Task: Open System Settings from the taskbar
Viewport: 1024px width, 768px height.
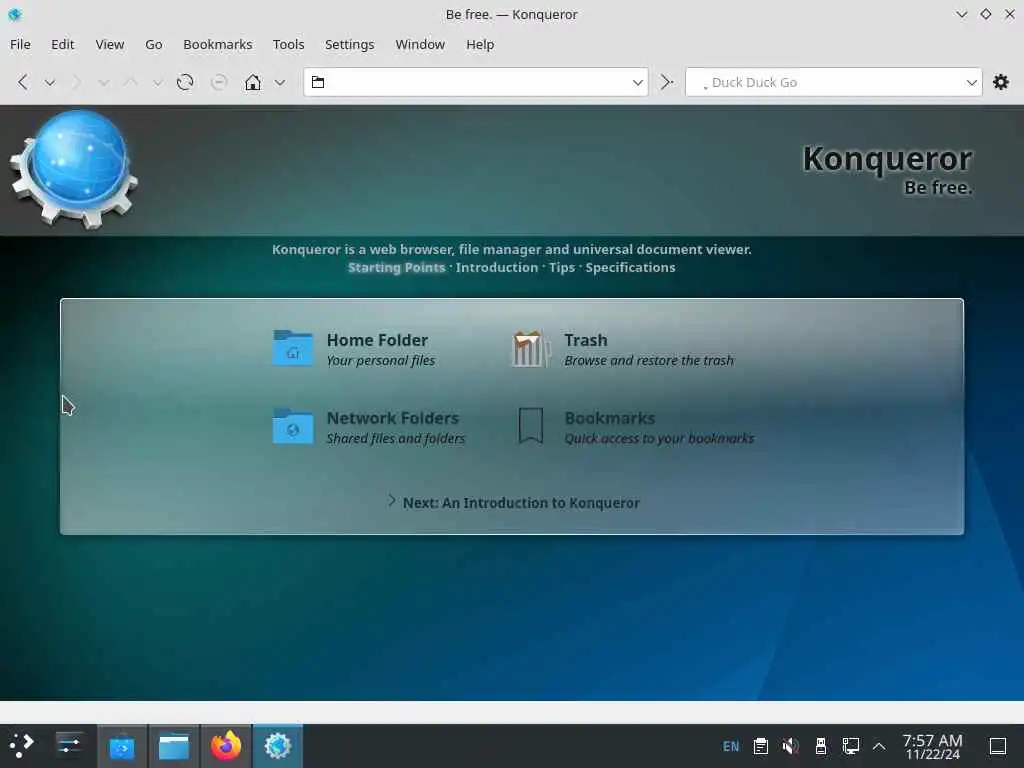Action: pyautogui.click(x=69, y=746)
